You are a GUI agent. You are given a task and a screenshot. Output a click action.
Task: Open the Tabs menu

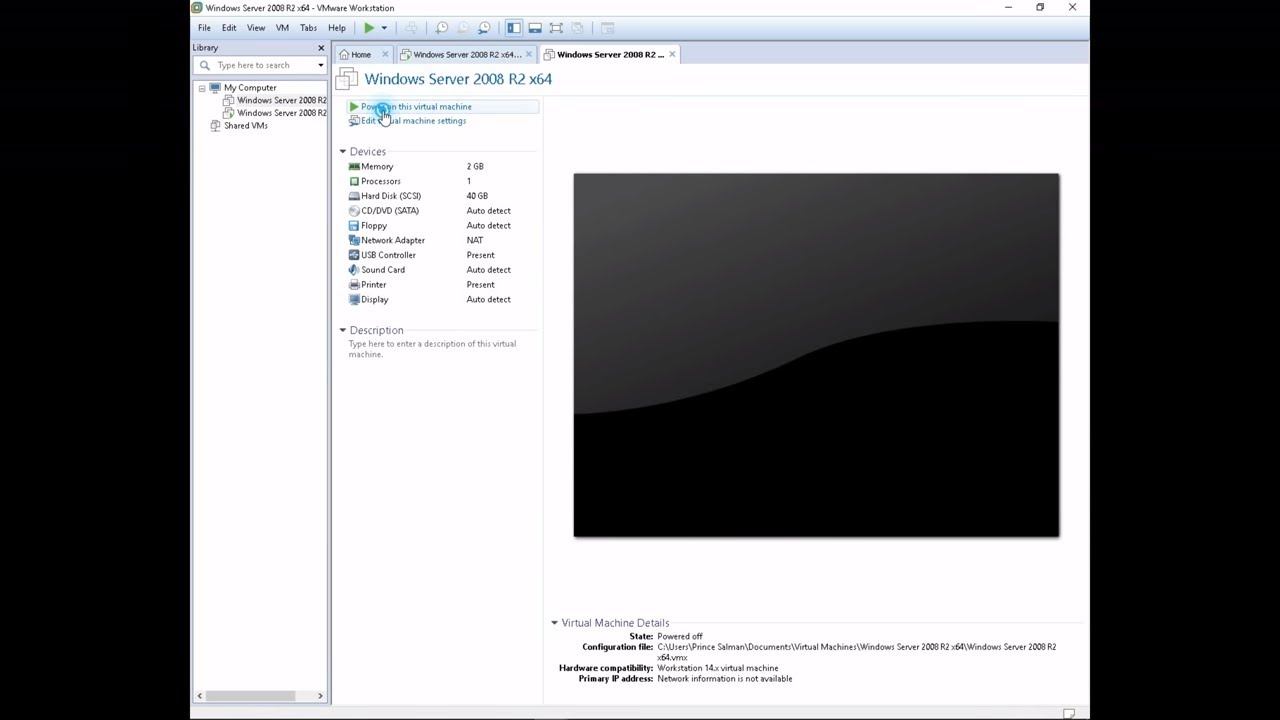(x=308, y=28)
